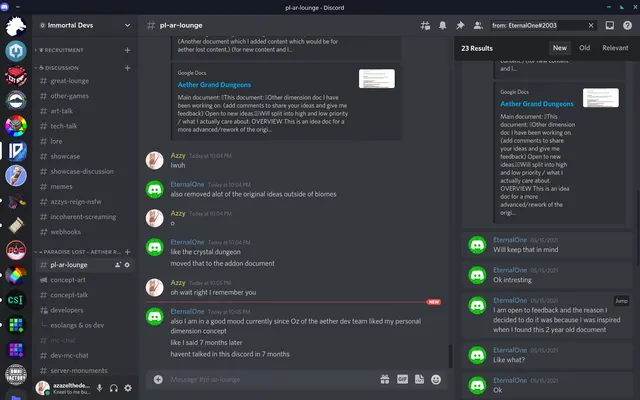Image resolution: width=640 pixels, height=400 pixels.
Task: Open the concept-art announcement channel
Action: pos(85,280)
